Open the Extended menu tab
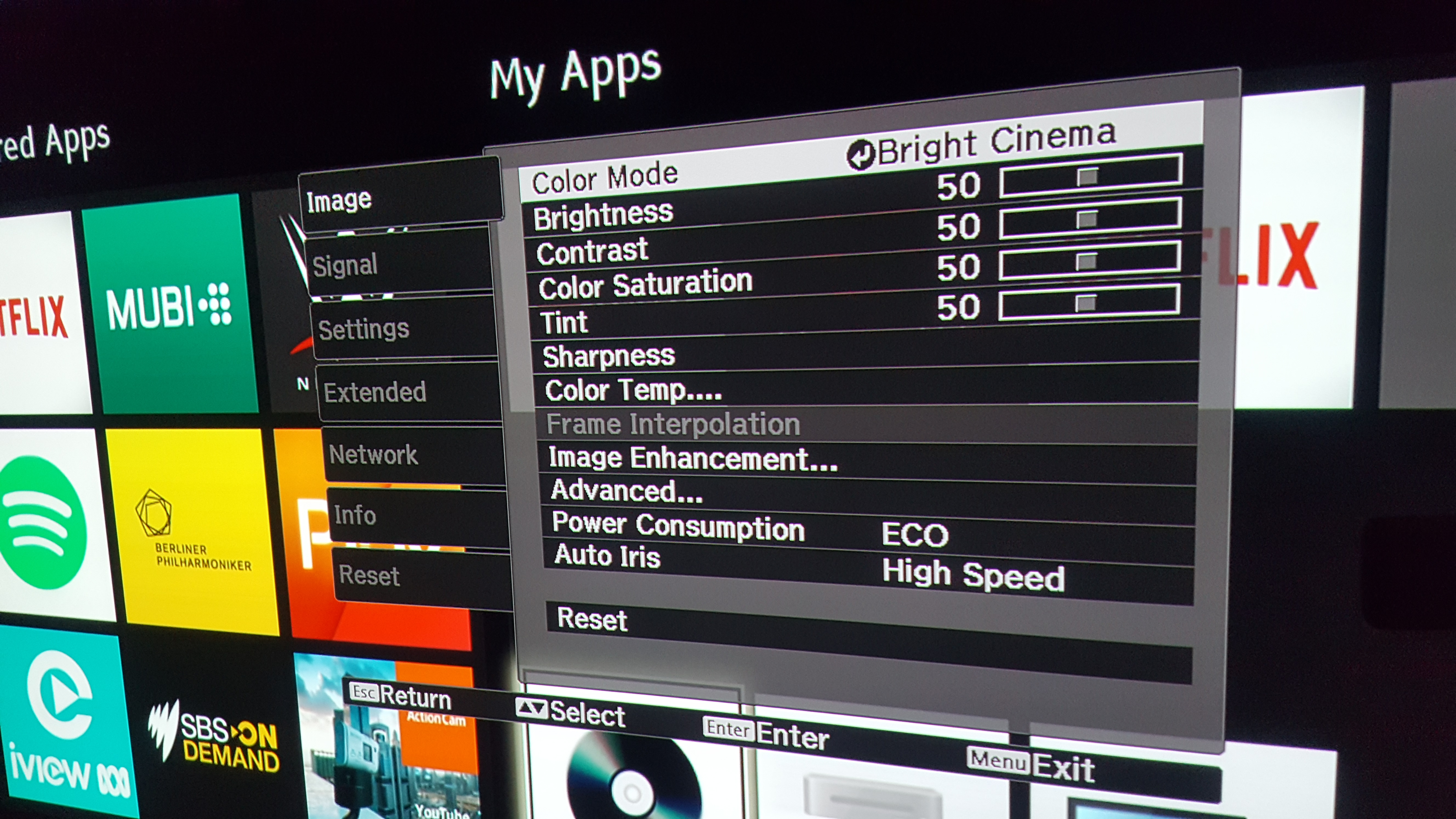1456x819 pixels. click(x=410, y=392)
